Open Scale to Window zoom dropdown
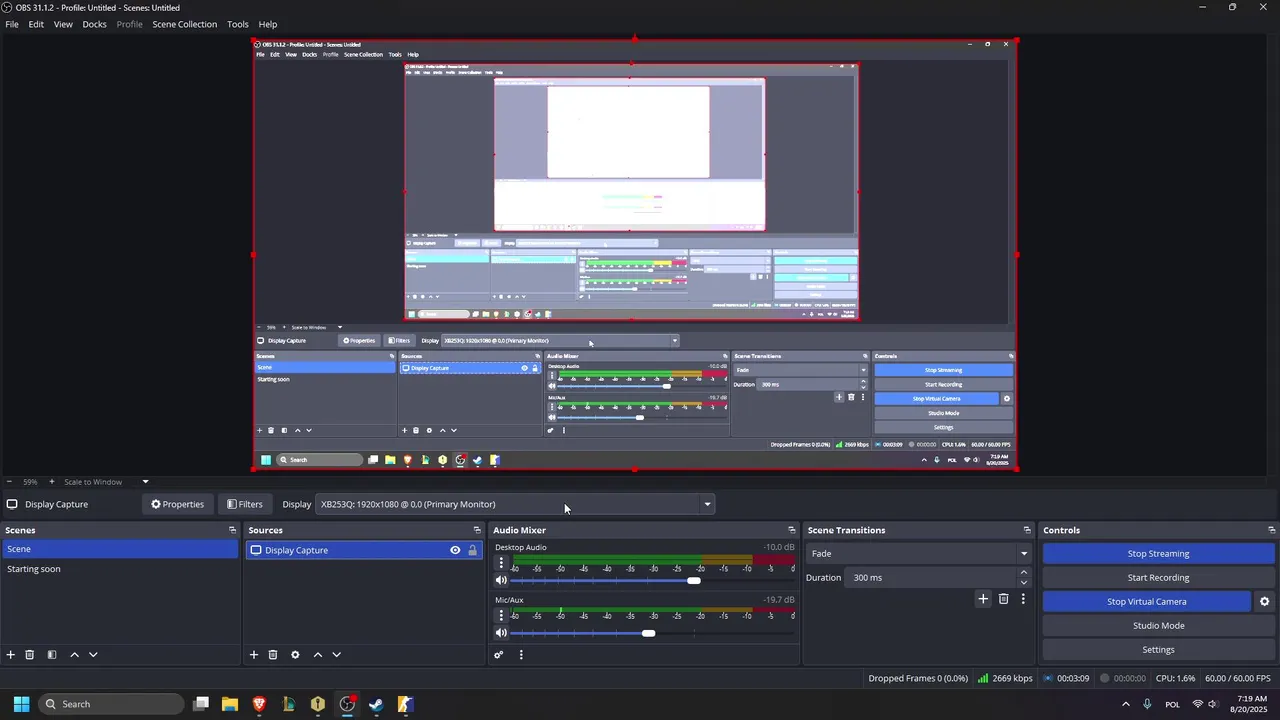The image size is (1280, 720). (145, 482)
